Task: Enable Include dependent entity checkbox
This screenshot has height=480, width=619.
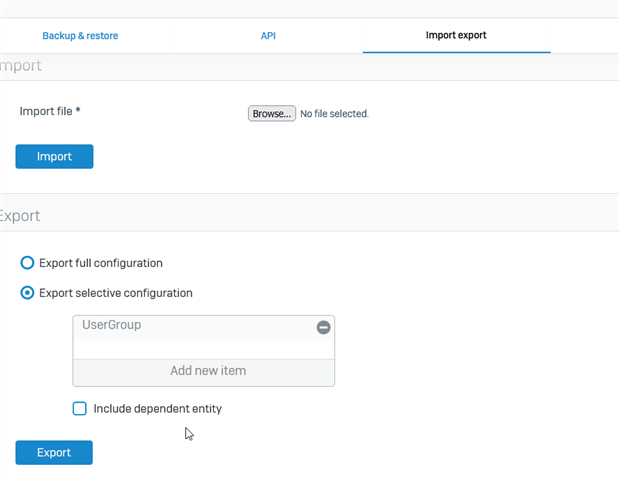Action: [x=79, y=408]
